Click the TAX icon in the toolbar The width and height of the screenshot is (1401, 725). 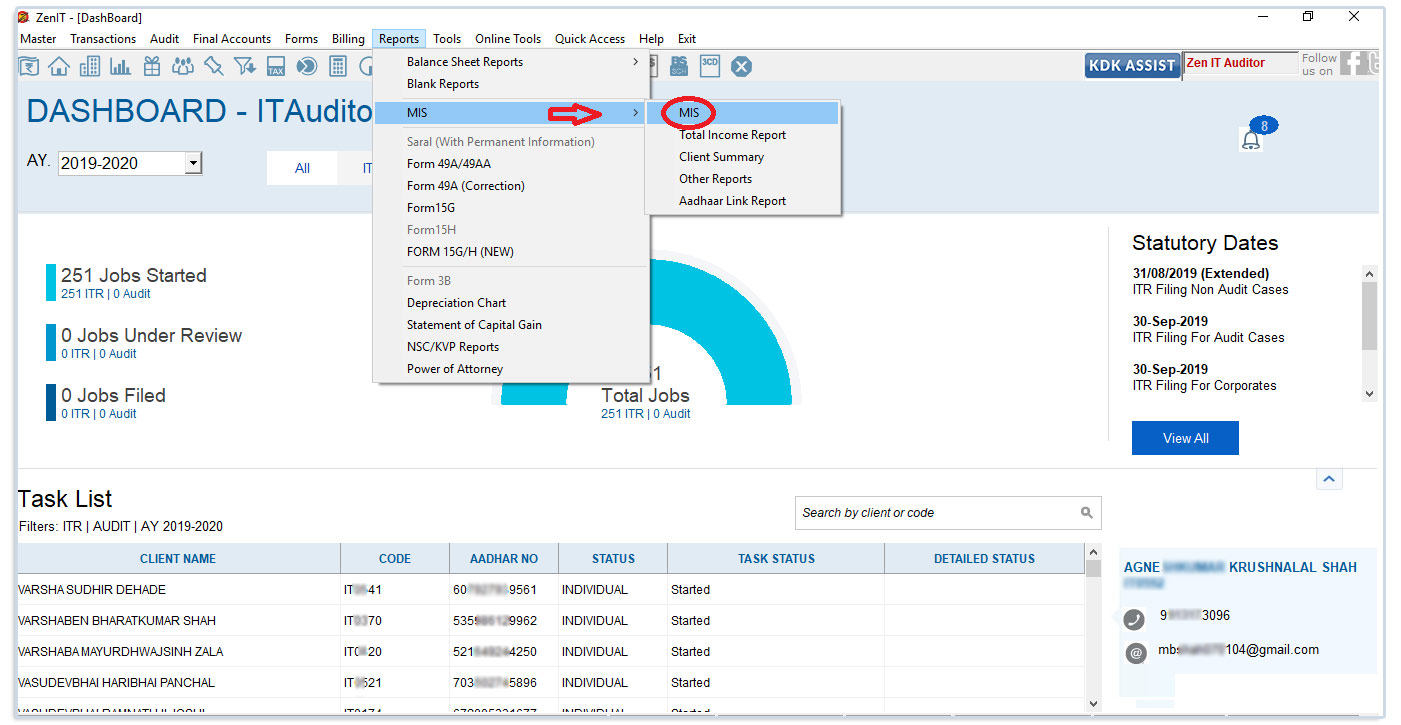[276, 66]
